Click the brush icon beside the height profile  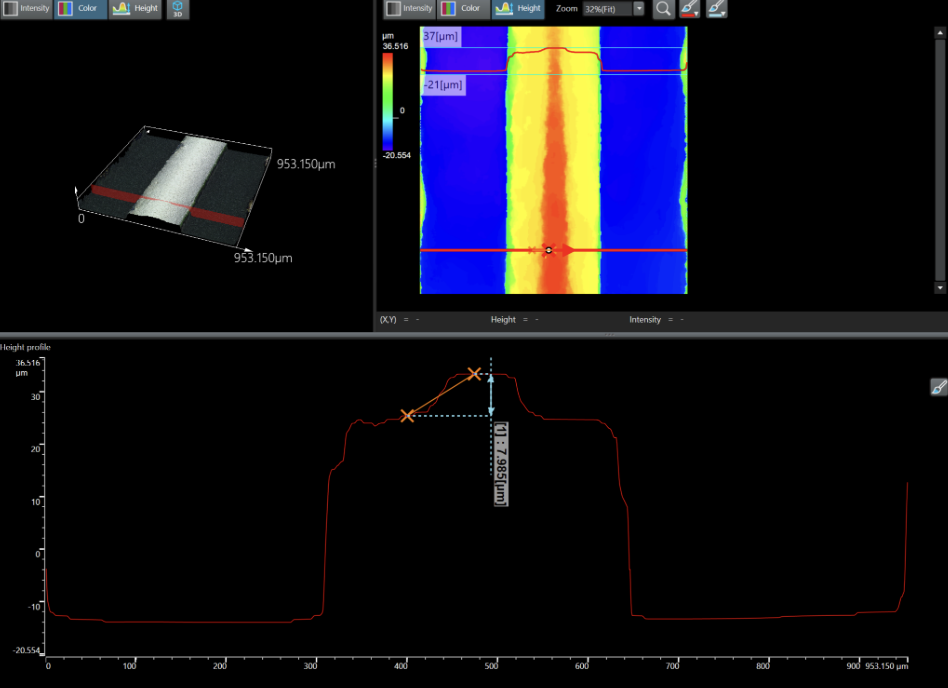[x=938, y=387]
